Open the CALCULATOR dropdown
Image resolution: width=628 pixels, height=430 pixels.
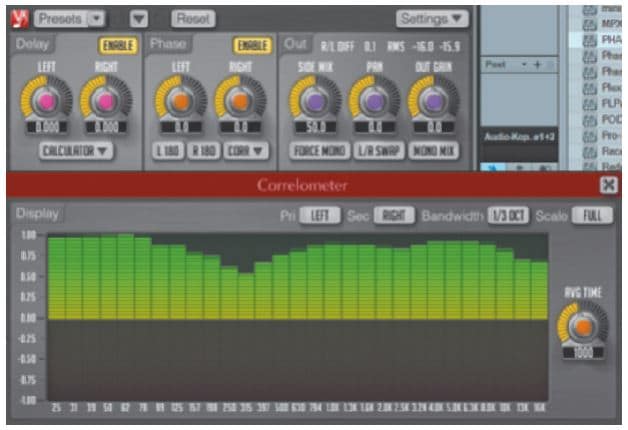pyautogui.click(x=76, y=151)
